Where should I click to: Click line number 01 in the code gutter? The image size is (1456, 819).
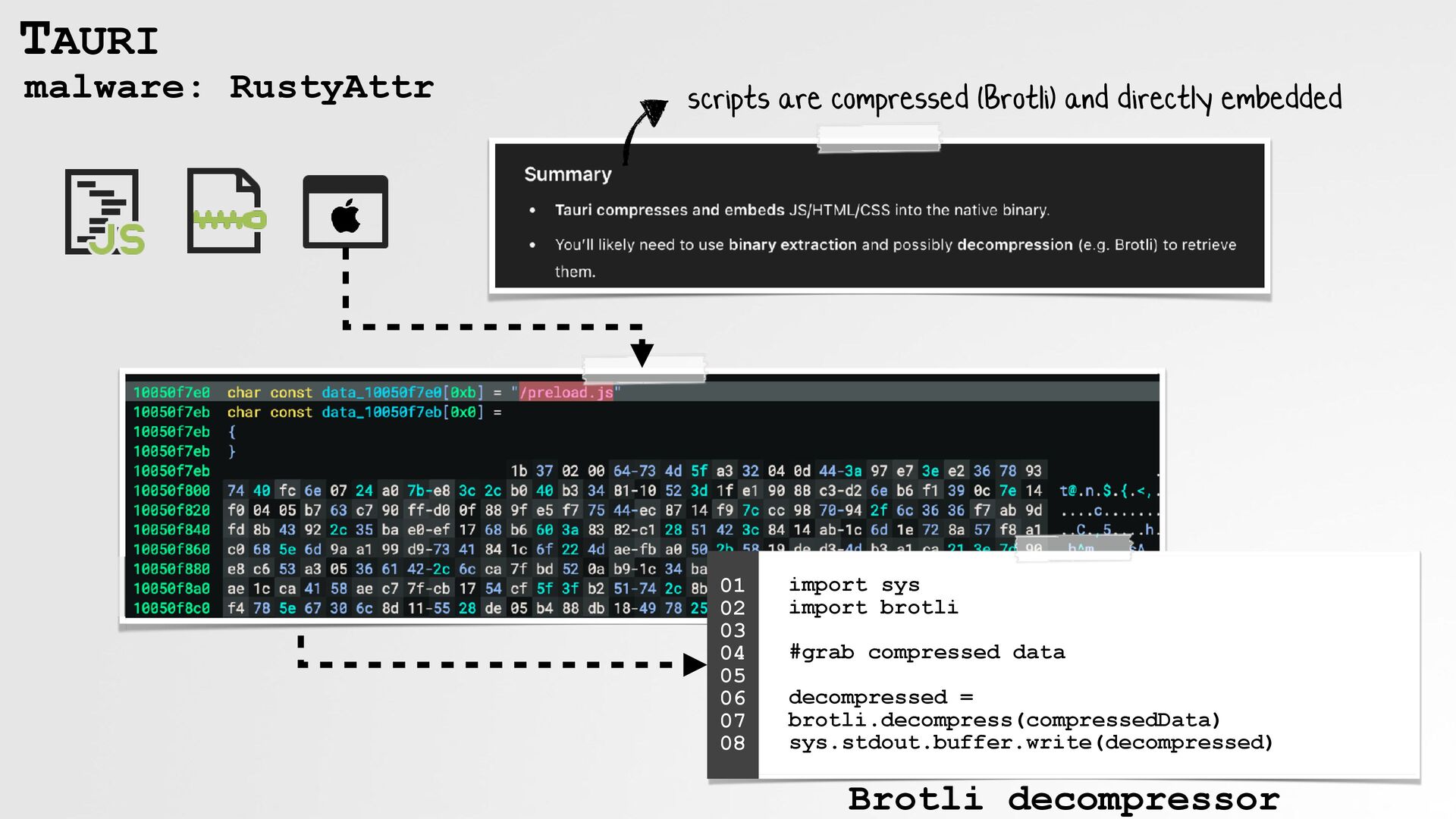[733, 585]
